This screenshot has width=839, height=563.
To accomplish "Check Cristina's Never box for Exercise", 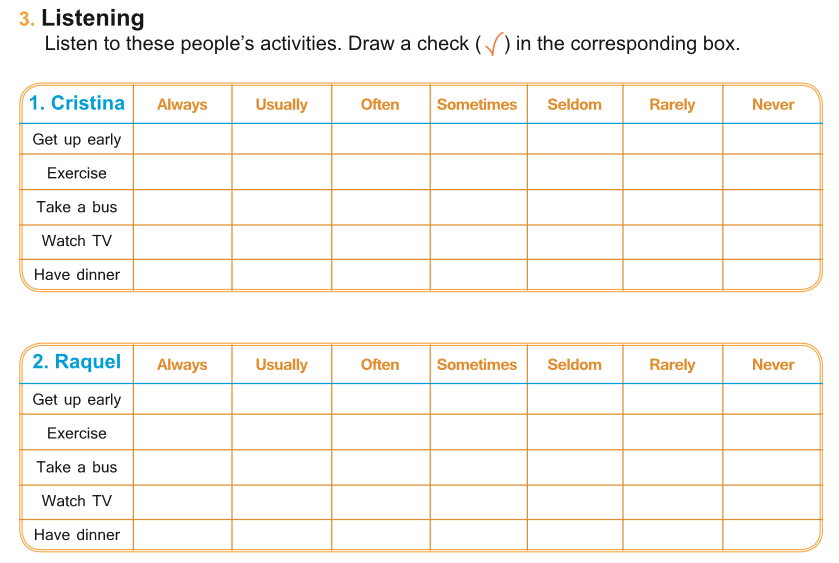I will click(x=772, y=173).
